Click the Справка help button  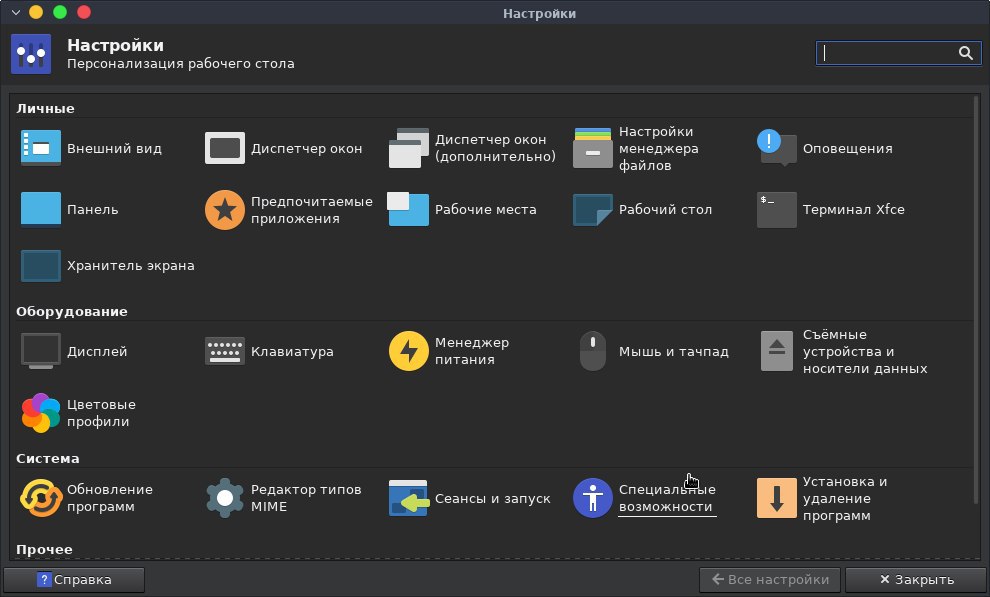click(x=74, y=579)
